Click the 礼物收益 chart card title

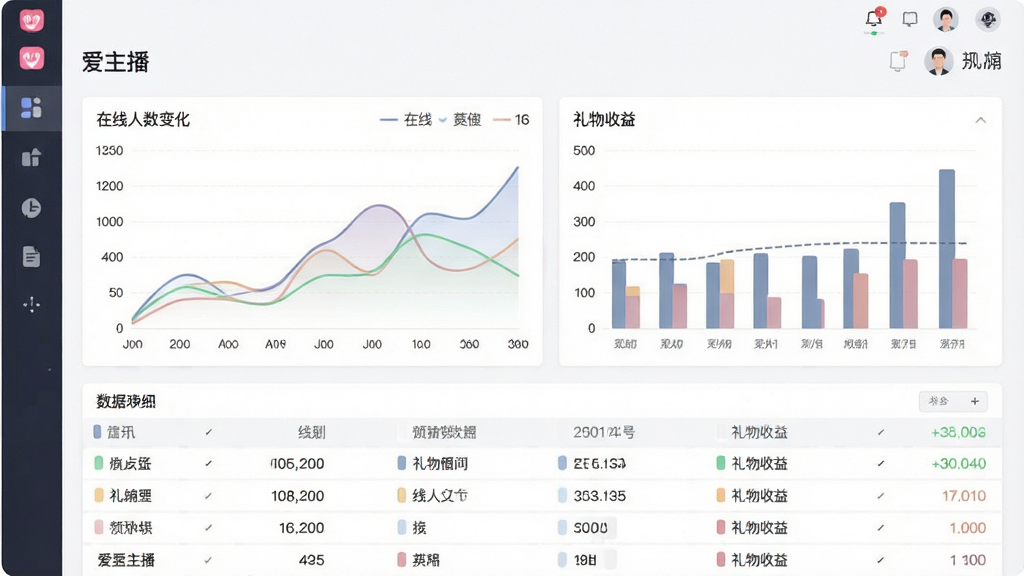coord(604,120)
